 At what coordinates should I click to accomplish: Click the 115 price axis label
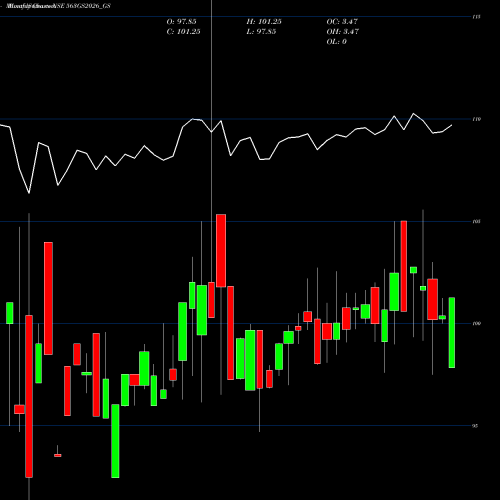(477, 17)
